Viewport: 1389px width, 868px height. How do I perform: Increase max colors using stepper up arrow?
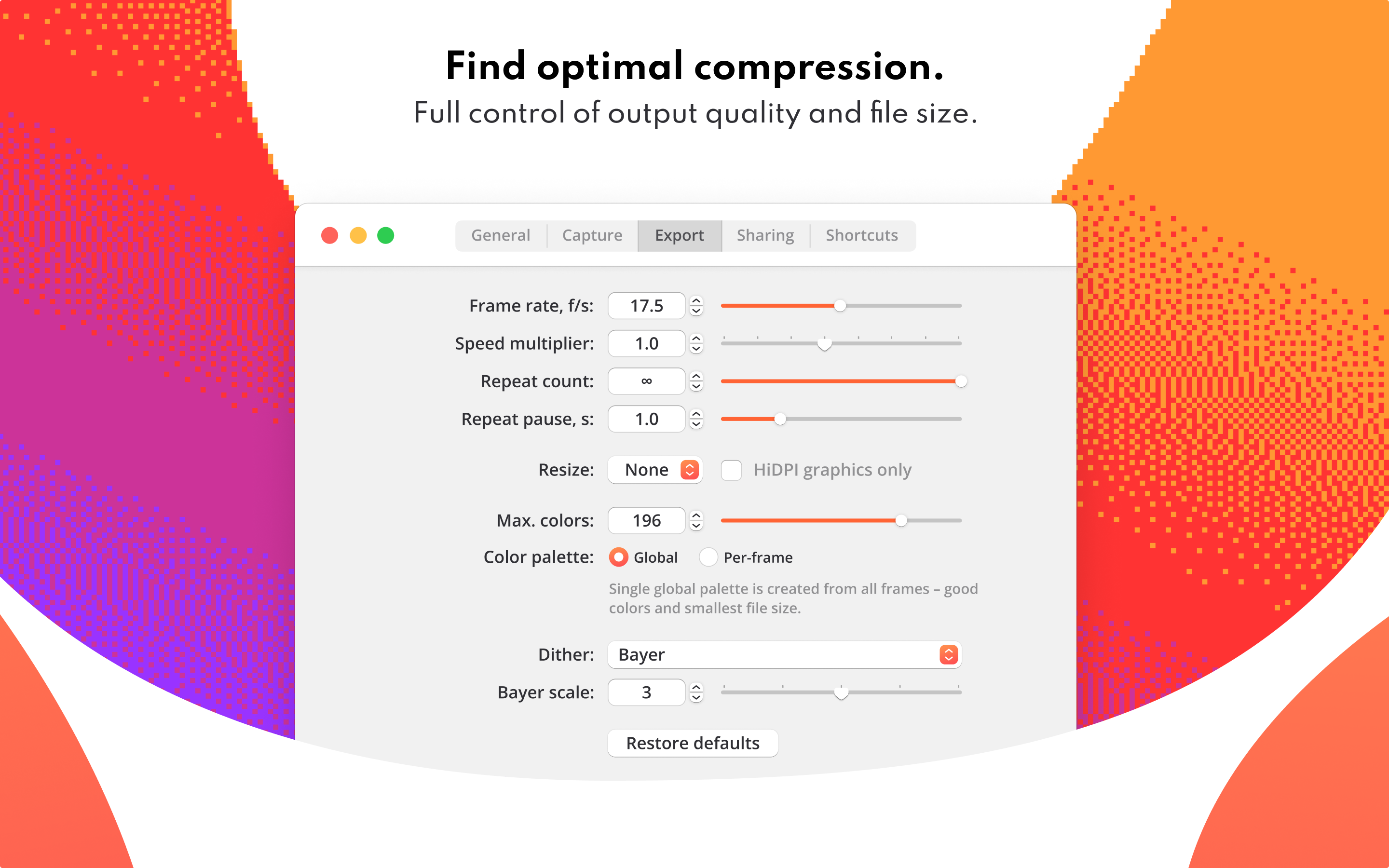click(696, 515)
